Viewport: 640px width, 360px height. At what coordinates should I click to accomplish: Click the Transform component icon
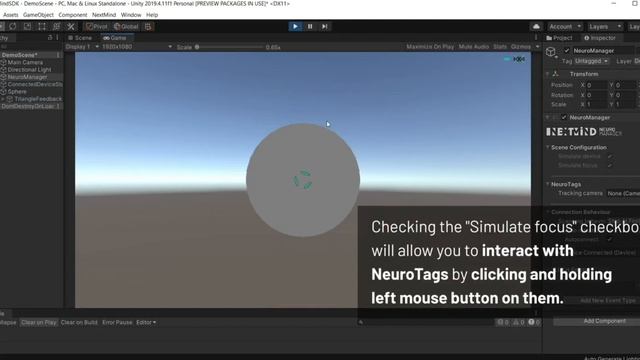pyautogui.click(x=556, y=74)
